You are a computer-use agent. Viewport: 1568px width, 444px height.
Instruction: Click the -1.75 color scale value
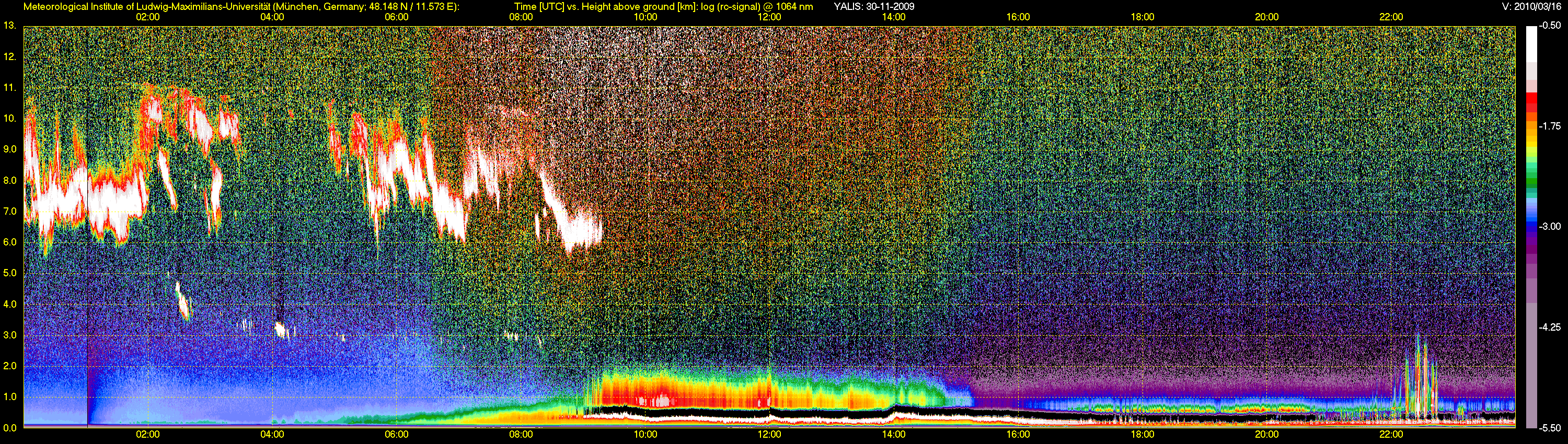click(1550, 126)
